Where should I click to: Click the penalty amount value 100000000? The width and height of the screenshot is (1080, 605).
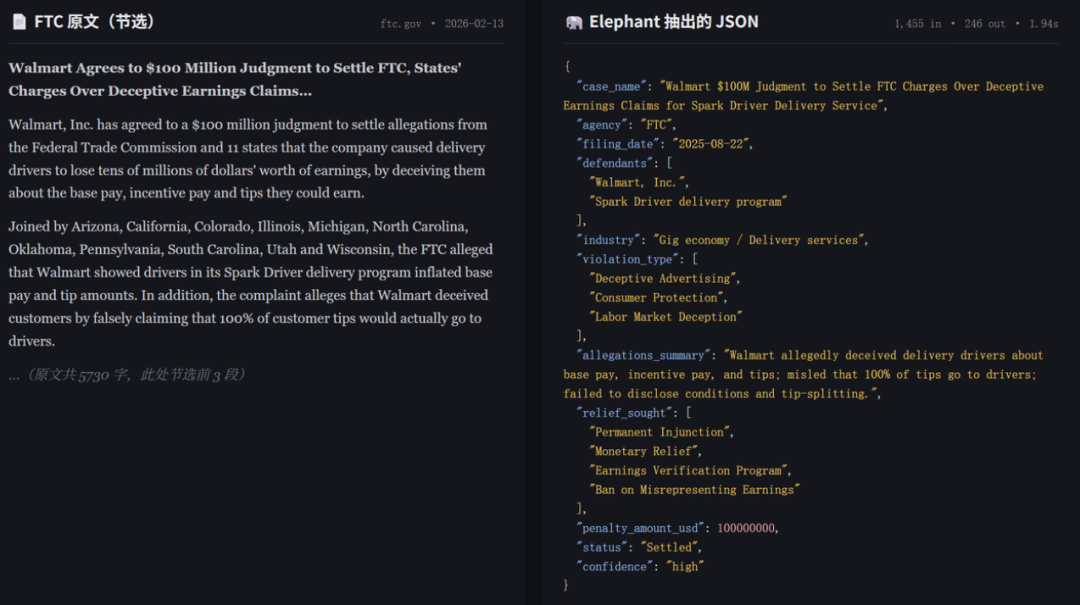click(746, 528)
